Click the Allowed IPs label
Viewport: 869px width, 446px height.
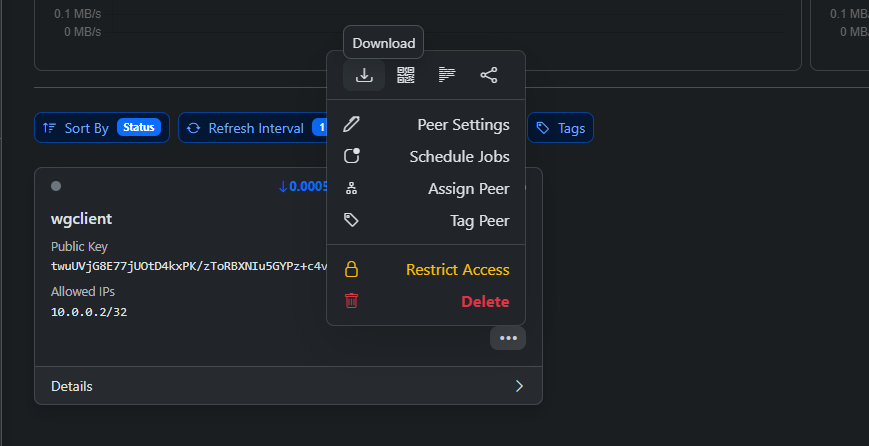point(83,291)
